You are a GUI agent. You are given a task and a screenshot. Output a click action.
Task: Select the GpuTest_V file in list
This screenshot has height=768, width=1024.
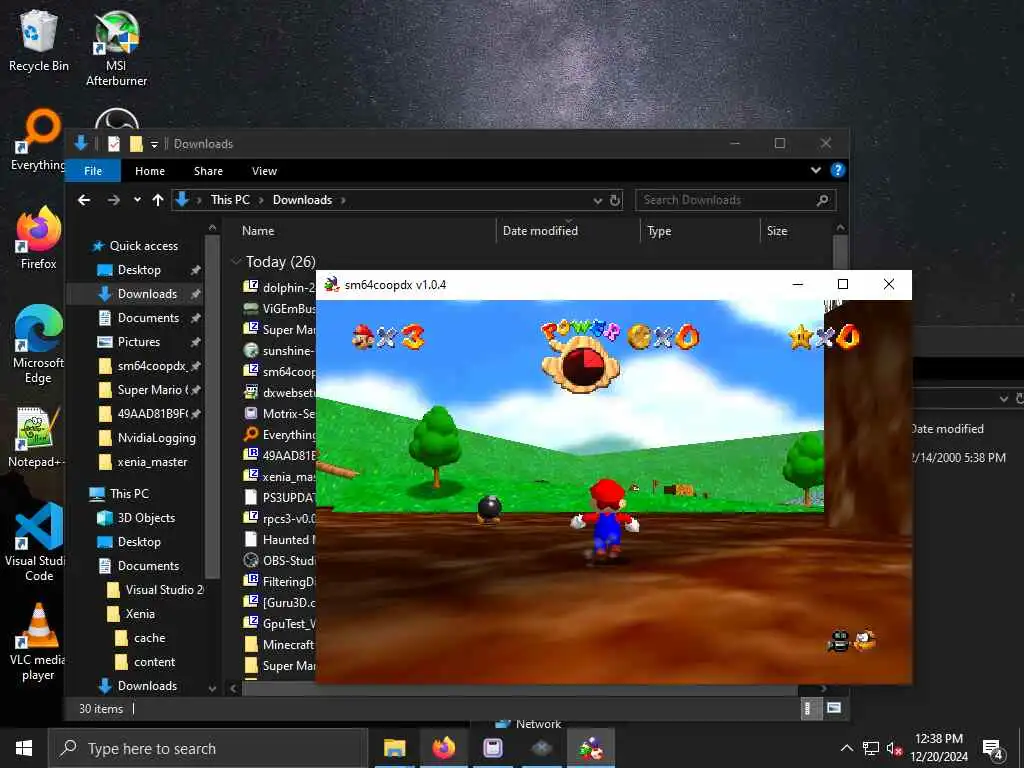(x=280, y=624)
